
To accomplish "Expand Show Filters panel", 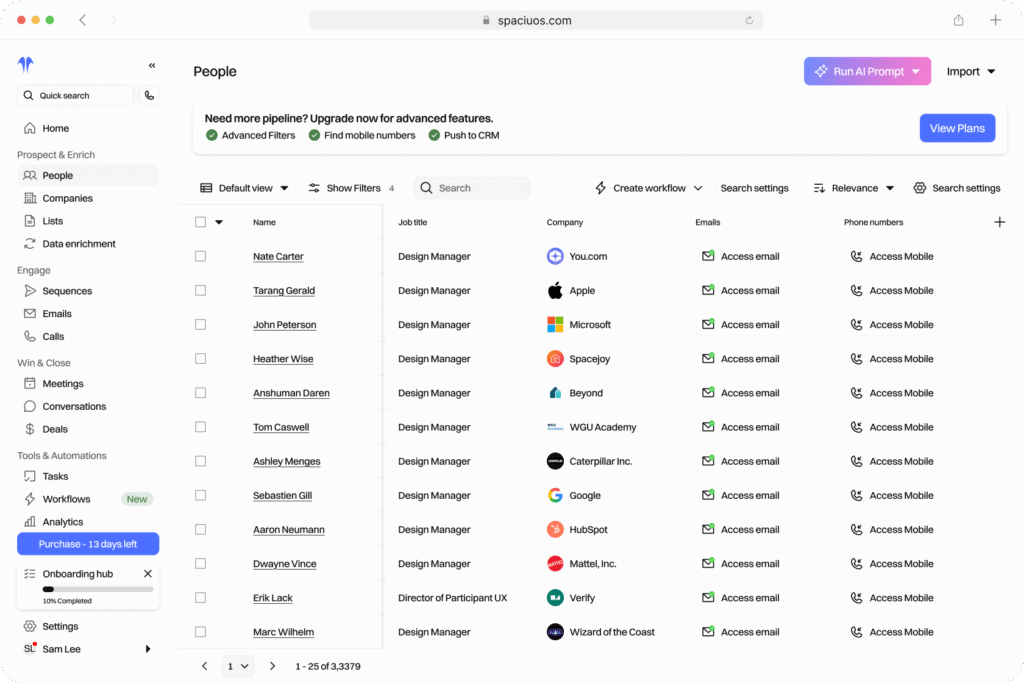I will coord(352,188).
